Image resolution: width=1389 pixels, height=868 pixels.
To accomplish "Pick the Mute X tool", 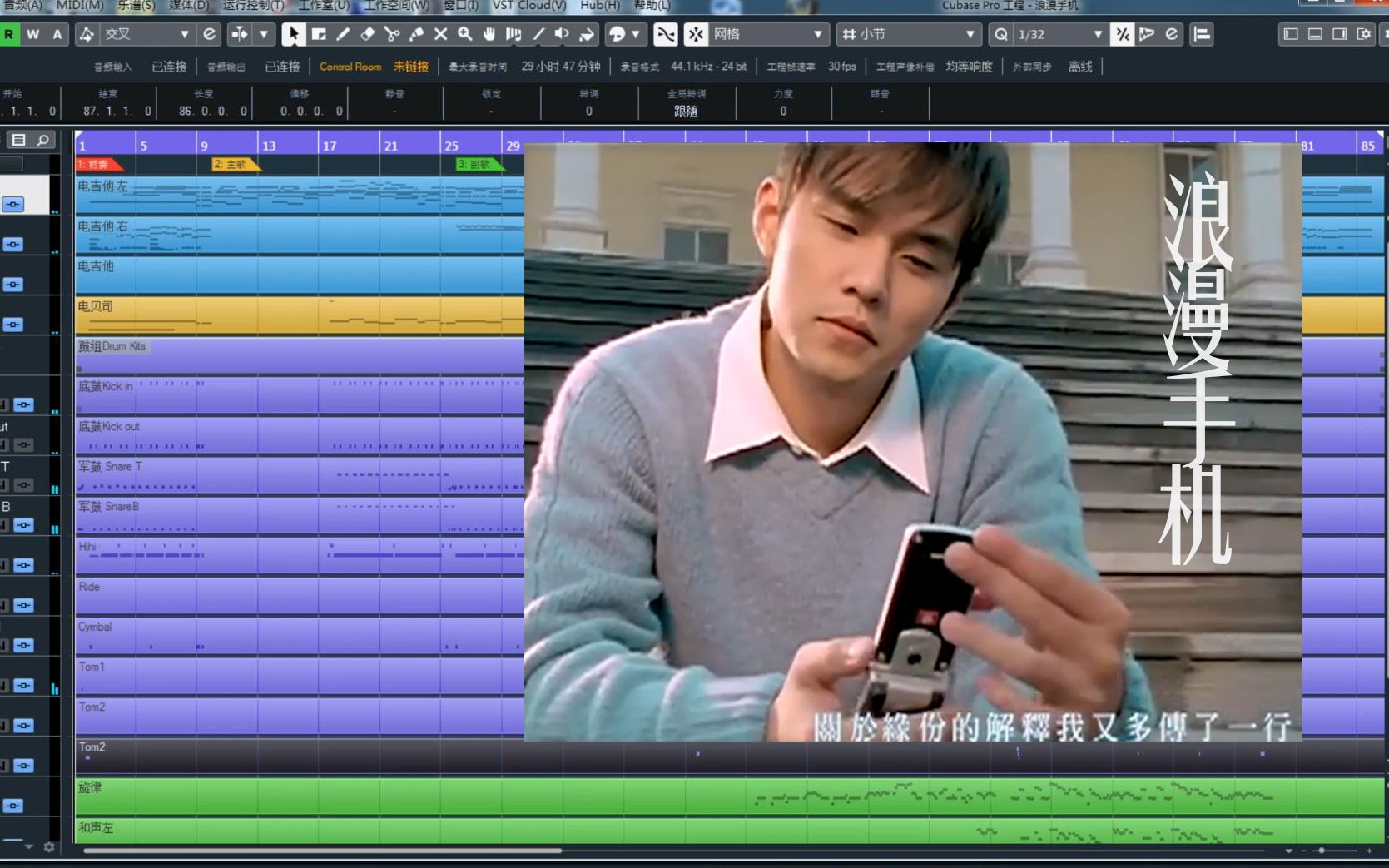I will [440, 34].
